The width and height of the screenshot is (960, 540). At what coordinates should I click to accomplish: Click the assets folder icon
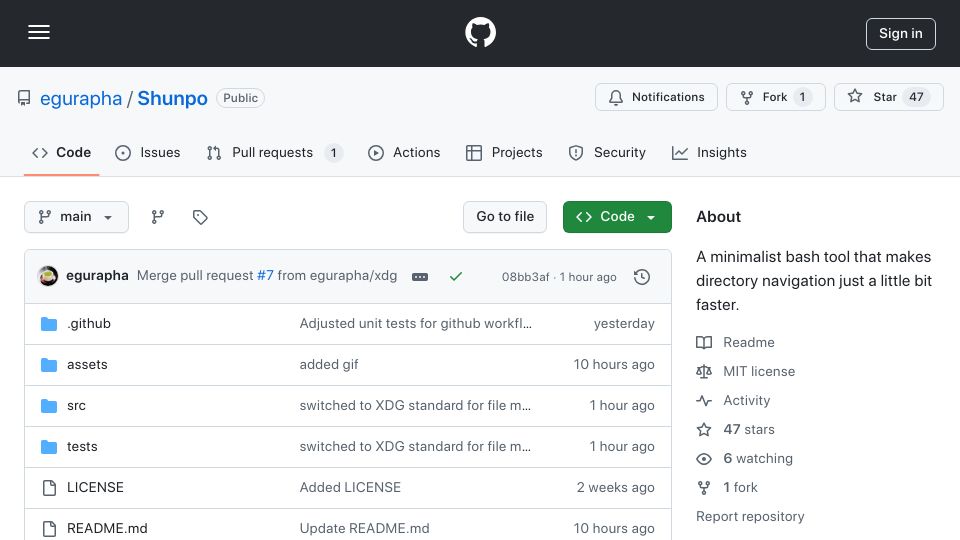click(49, 365)
